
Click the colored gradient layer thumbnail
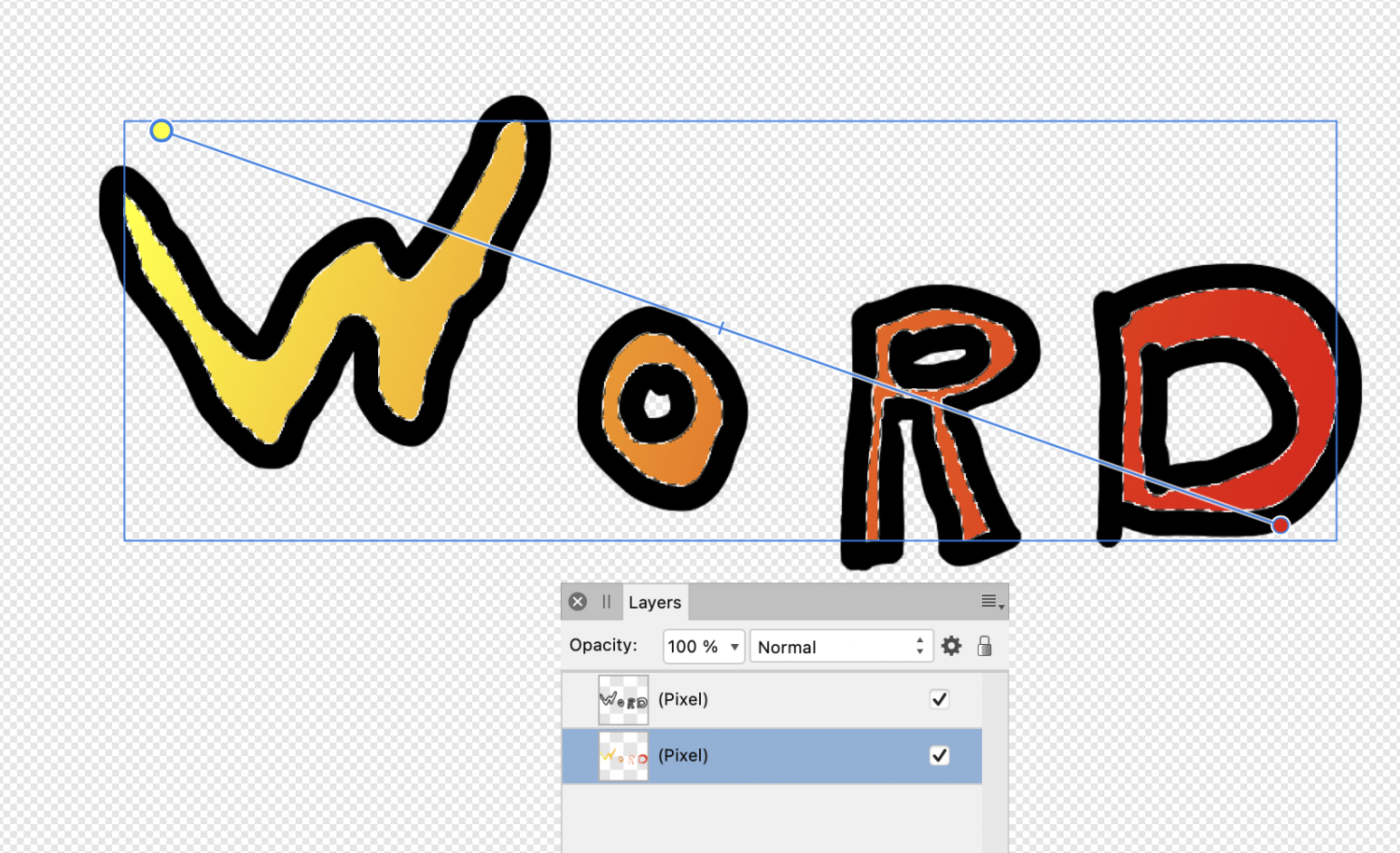(x=623, y=756)
